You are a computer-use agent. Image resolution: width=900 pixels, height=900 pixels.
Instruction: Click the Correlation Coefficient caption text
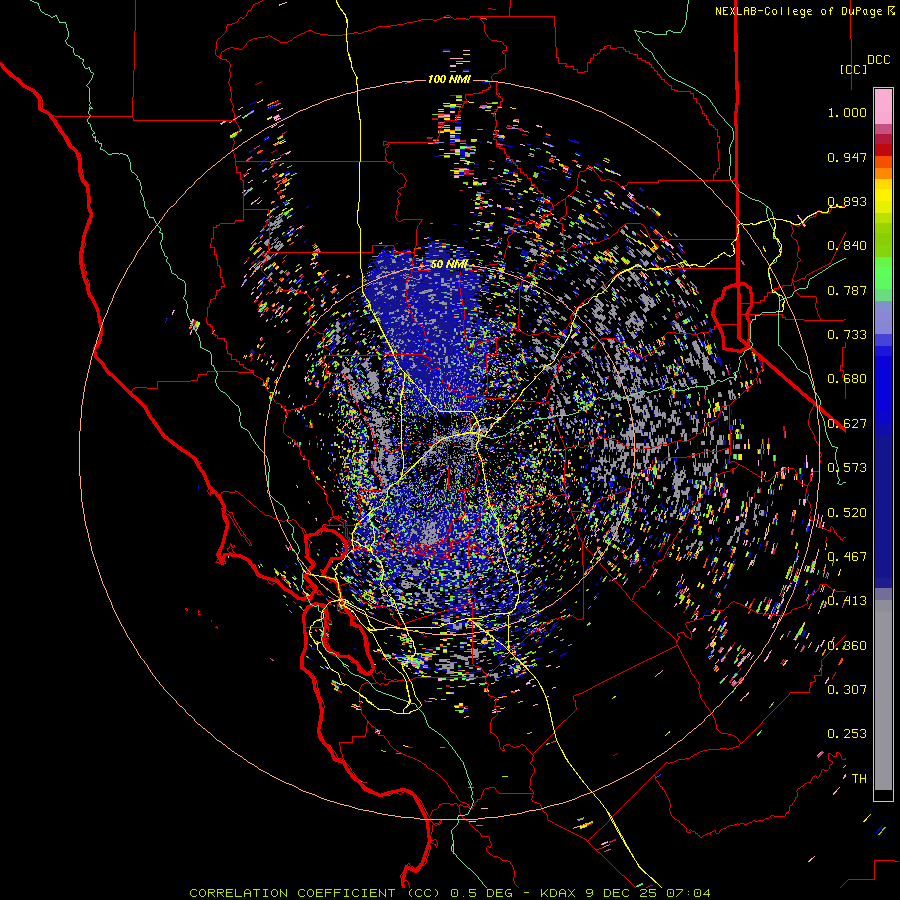coord(449,893)
